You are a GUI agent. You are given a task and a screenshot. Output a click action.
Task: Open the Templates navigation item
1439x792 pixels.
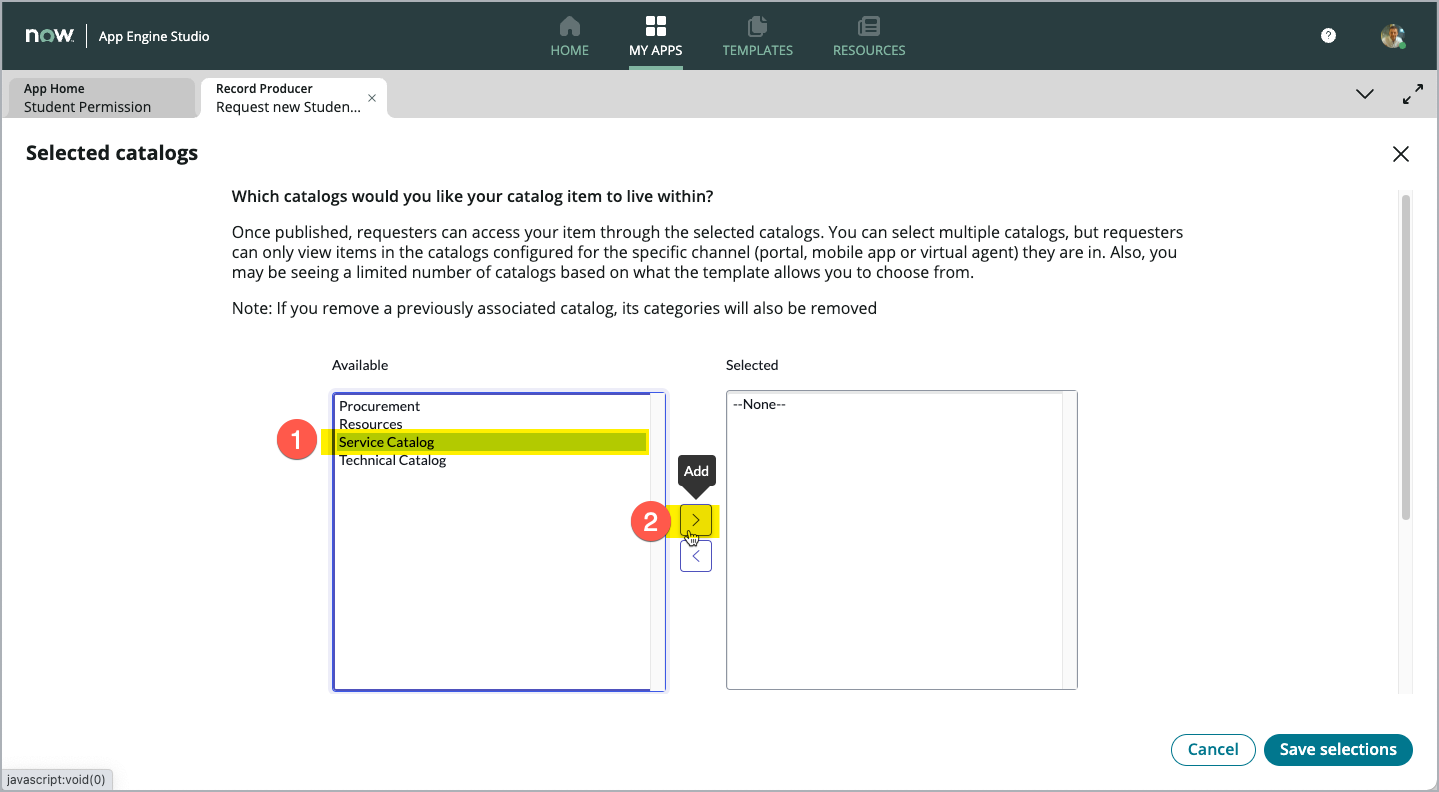[x=757, y=36]
